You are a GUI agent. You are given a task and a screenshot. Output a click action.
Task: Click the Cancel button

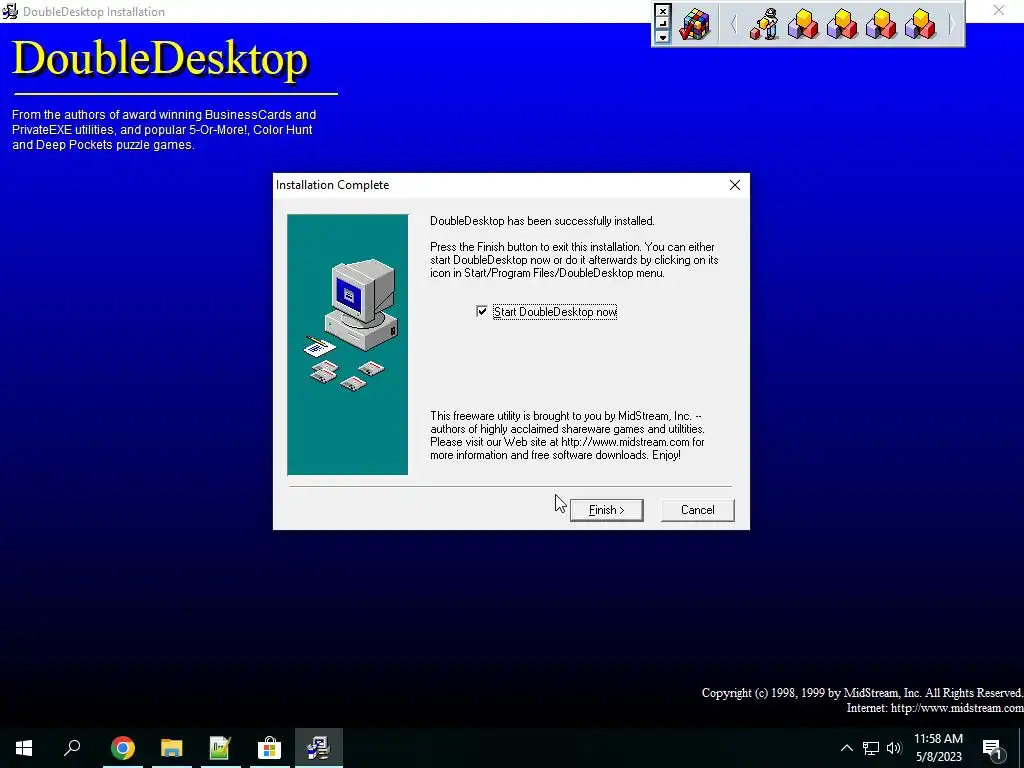[x=697, y=510]
